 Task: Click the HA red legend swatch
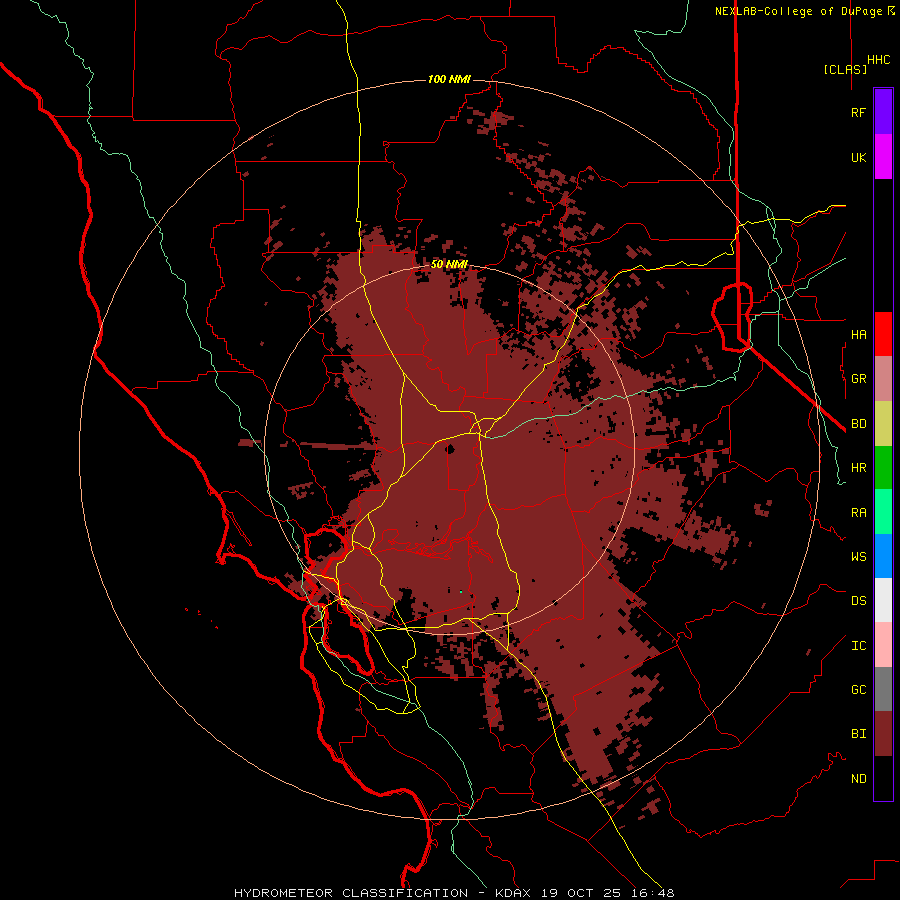point(883,334)
